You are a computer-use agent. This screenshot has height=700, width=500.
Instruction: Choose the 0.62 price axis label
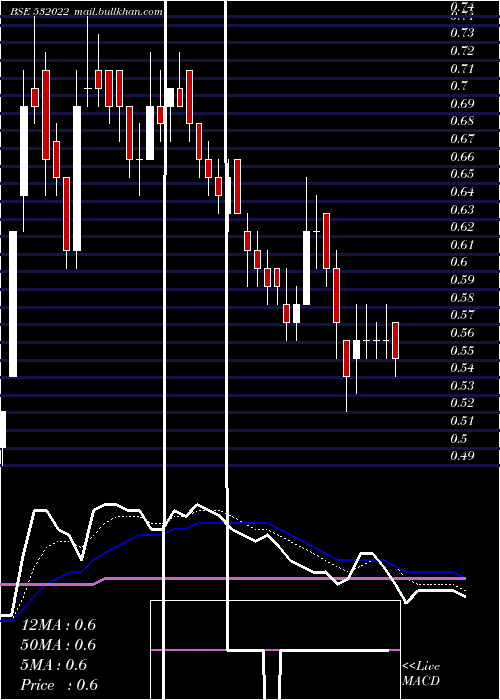(462, 227)
